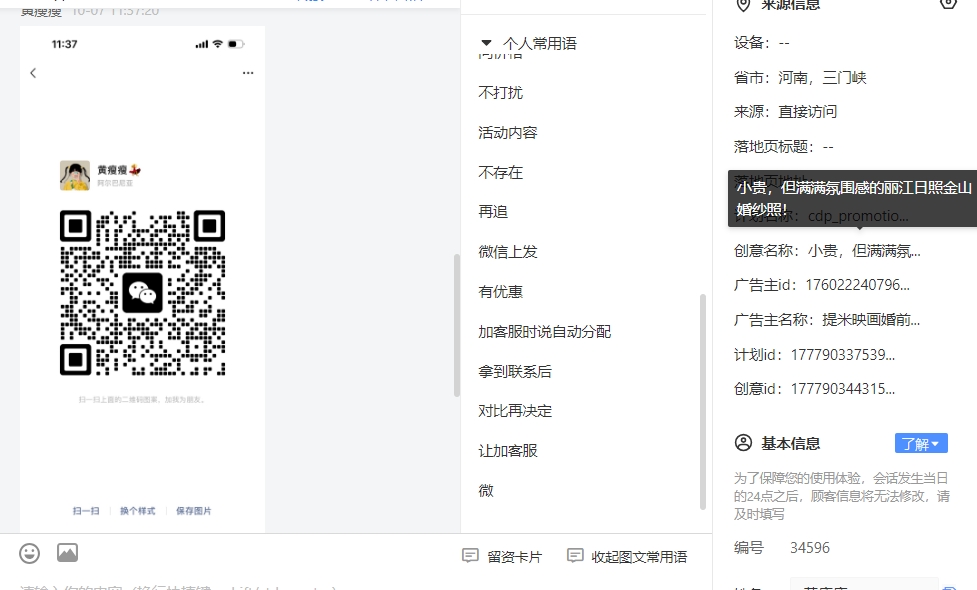Click the 来源：直接访问 text
The height and width of the screenshot is (590, 977).
785,112
